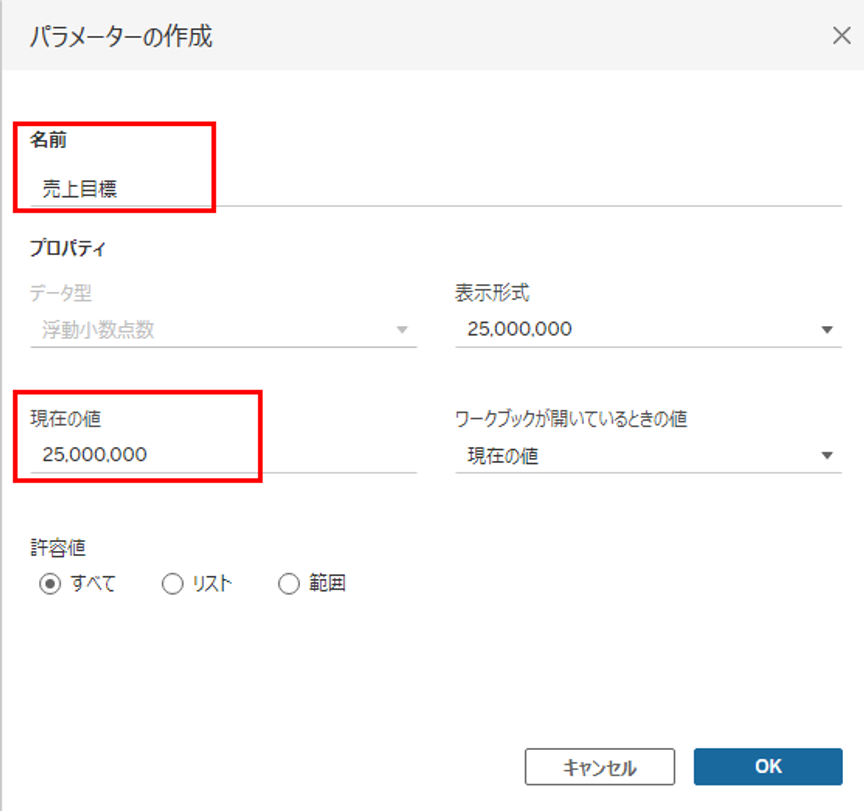The height and width of the screenshot is (811, 864).
Task: Click the 許容値 label
Action: [58, 548]
